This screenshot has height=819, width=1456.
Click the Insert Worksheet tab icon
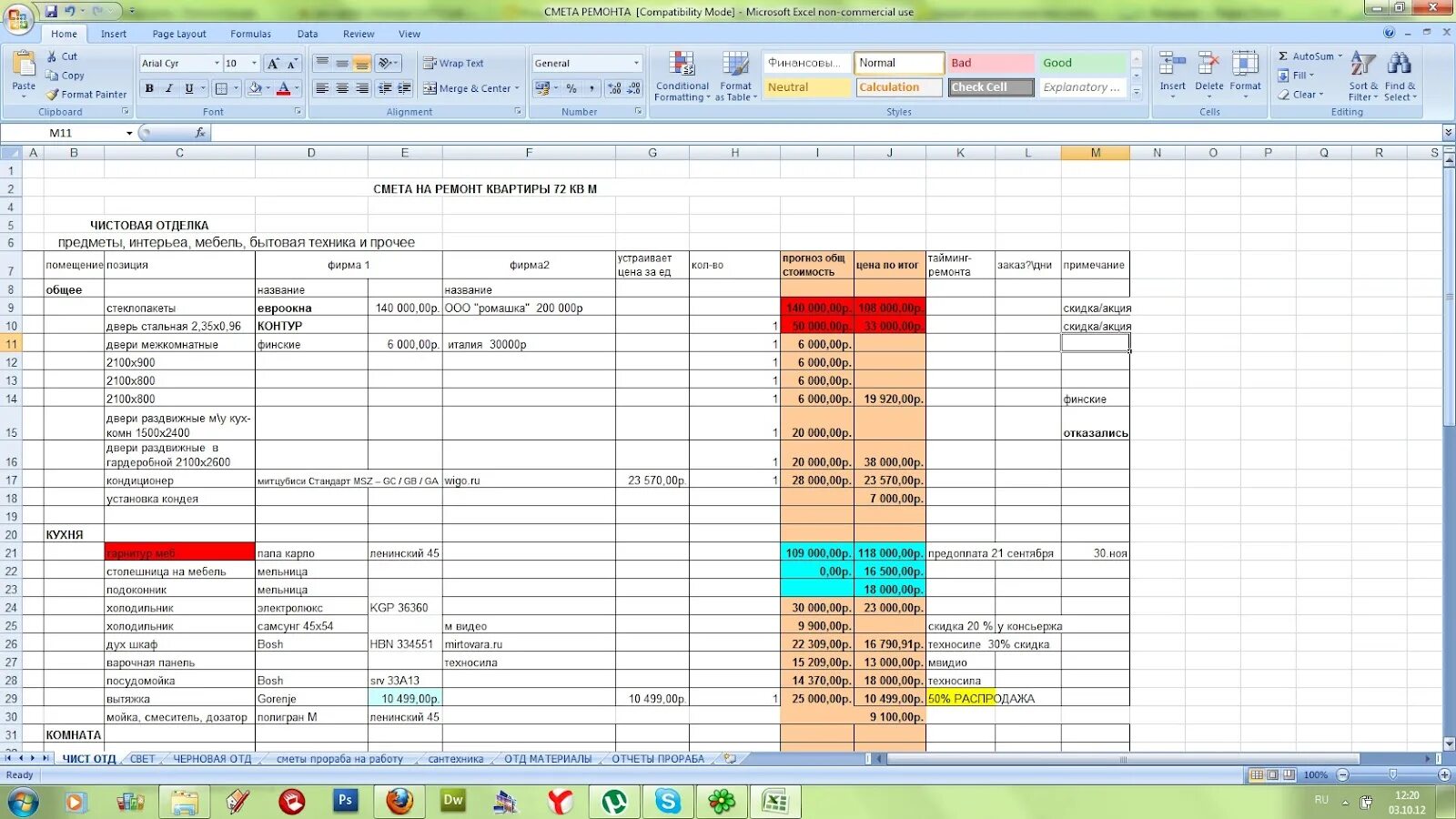(730, 758)
